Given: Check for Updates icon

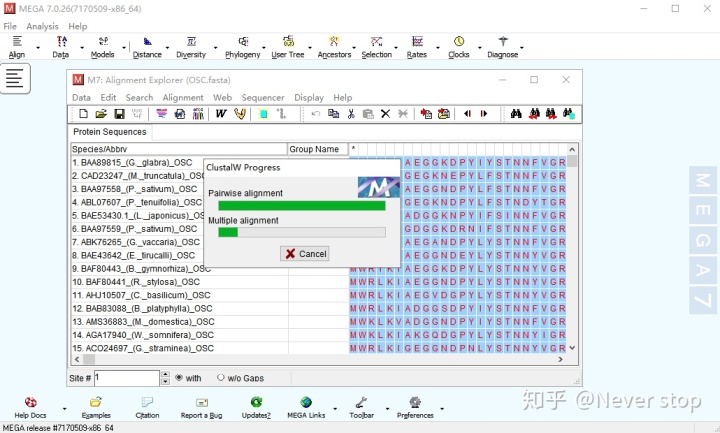Looking at the screenshot, I should coord(256,407).
